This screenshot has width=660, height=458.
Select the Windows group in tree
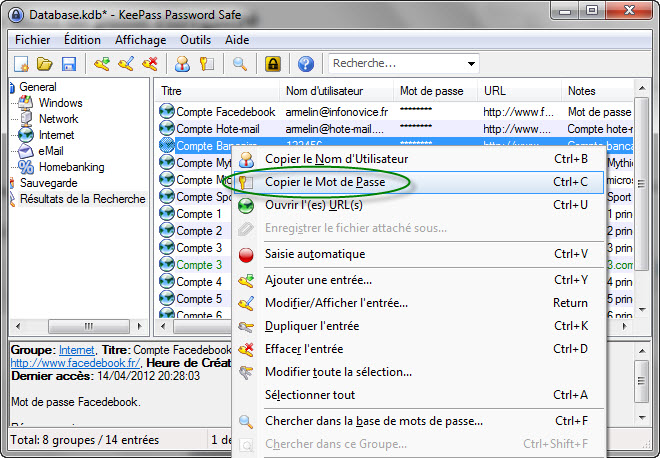pyautogui.click(x=61, y=103)
